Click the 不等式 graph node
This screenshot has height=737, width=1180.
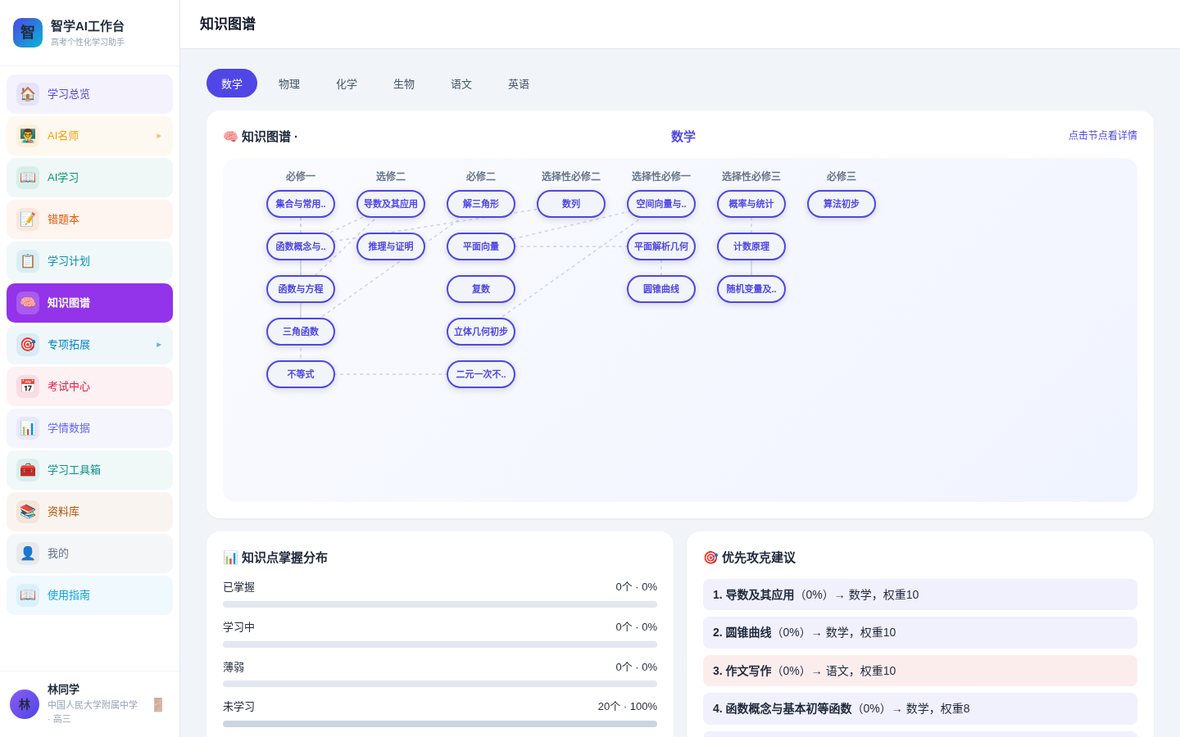point(300,374)
